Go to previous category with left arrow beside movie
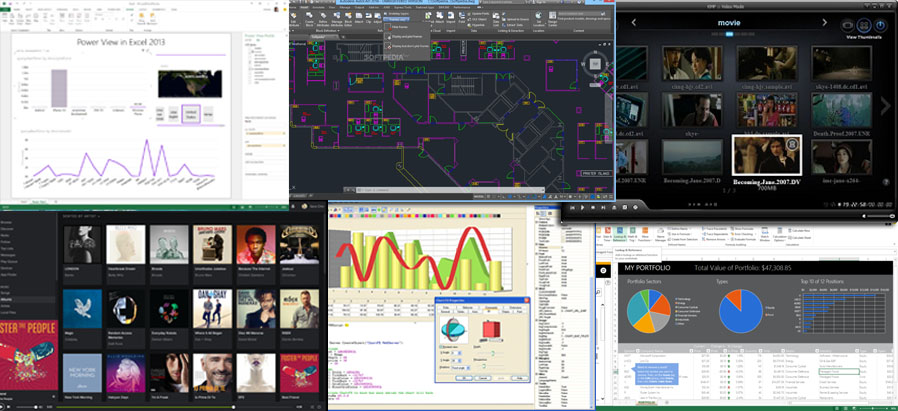This screenshot has width=898, height=411. click(x=634, y=23)
